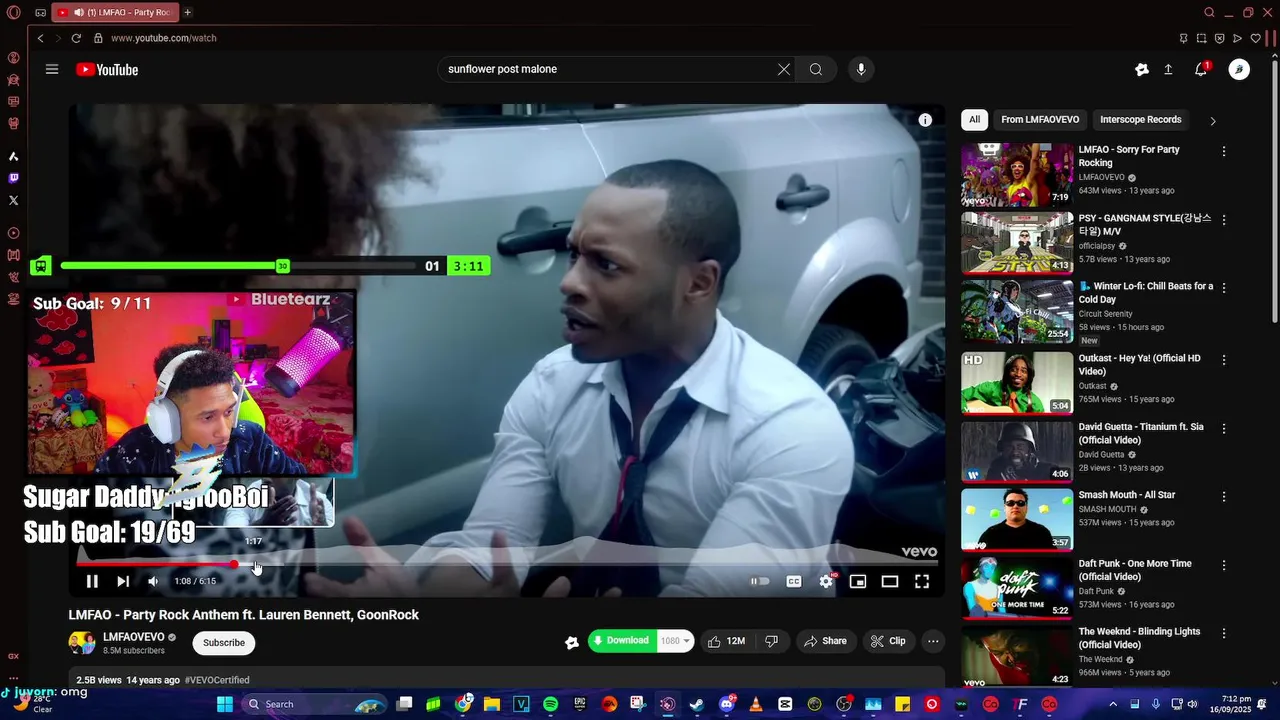Skip to next video
1280x720 pixels.
(123, 581)
